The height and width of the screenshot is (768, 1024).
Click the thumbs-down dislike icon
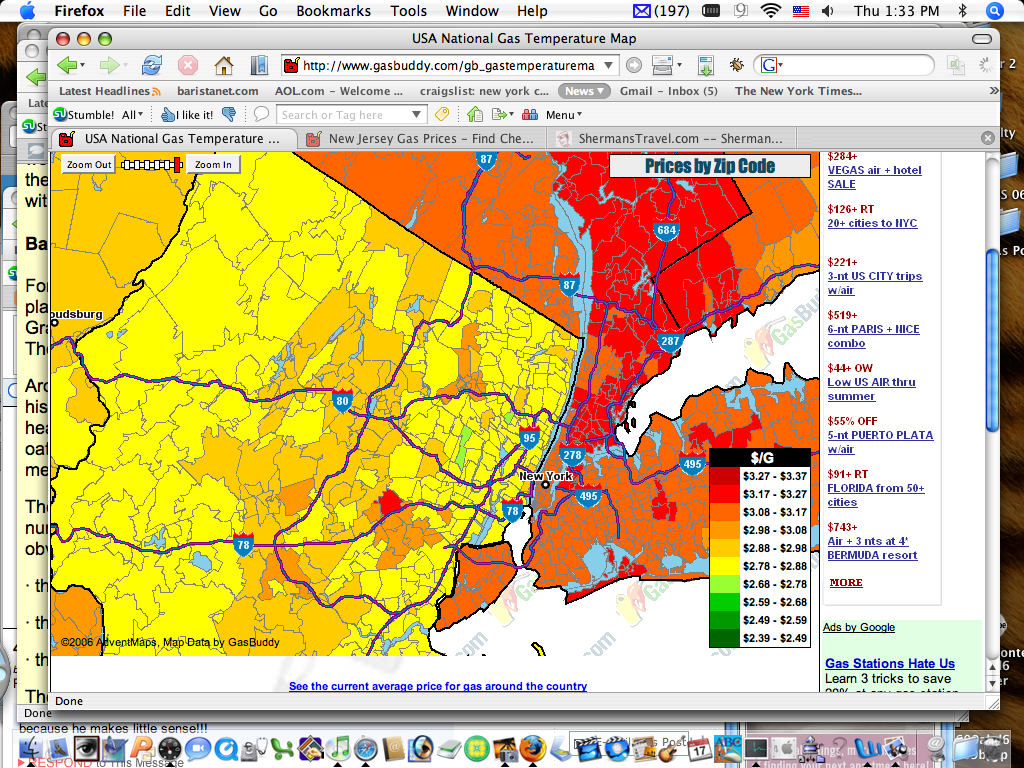pyautogui.click(x=229, y=115)
